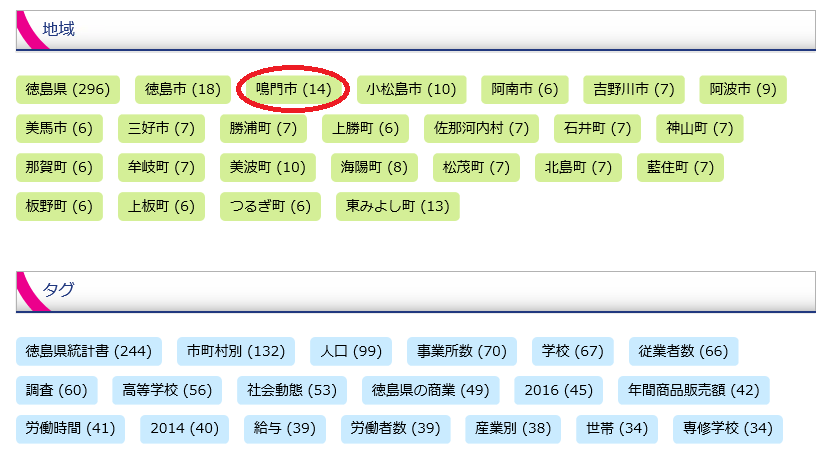Choose 藍住町 (7) region tag
The width and height of the screenshot is (829, 449).
click(680, 168)
